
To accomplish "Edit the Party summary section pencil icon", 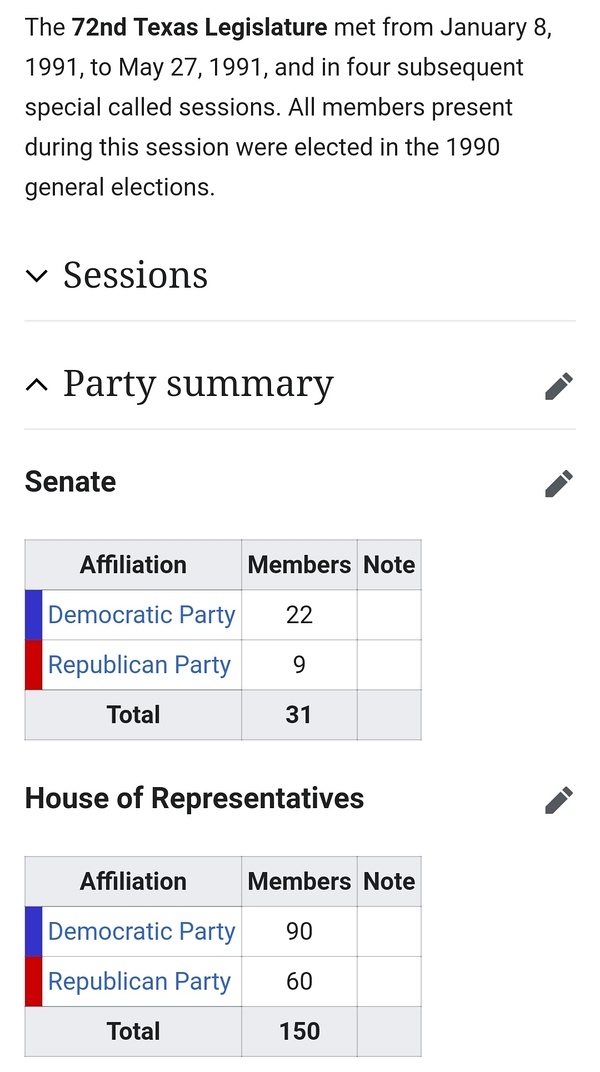I will 559,386.
